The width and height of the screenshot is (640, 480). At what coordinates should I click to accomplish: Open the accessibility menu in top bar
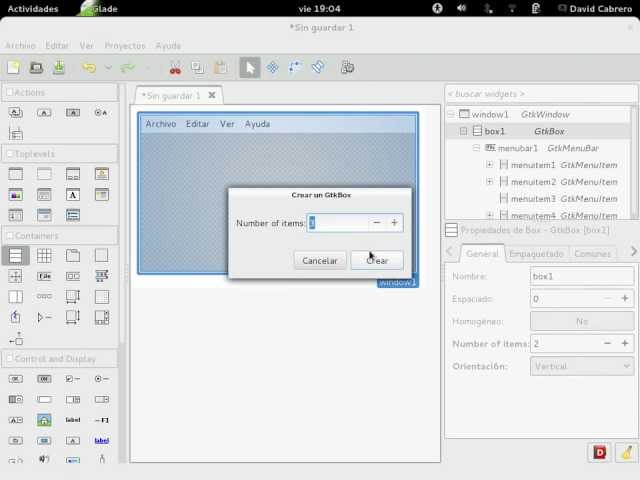(437, 9)
